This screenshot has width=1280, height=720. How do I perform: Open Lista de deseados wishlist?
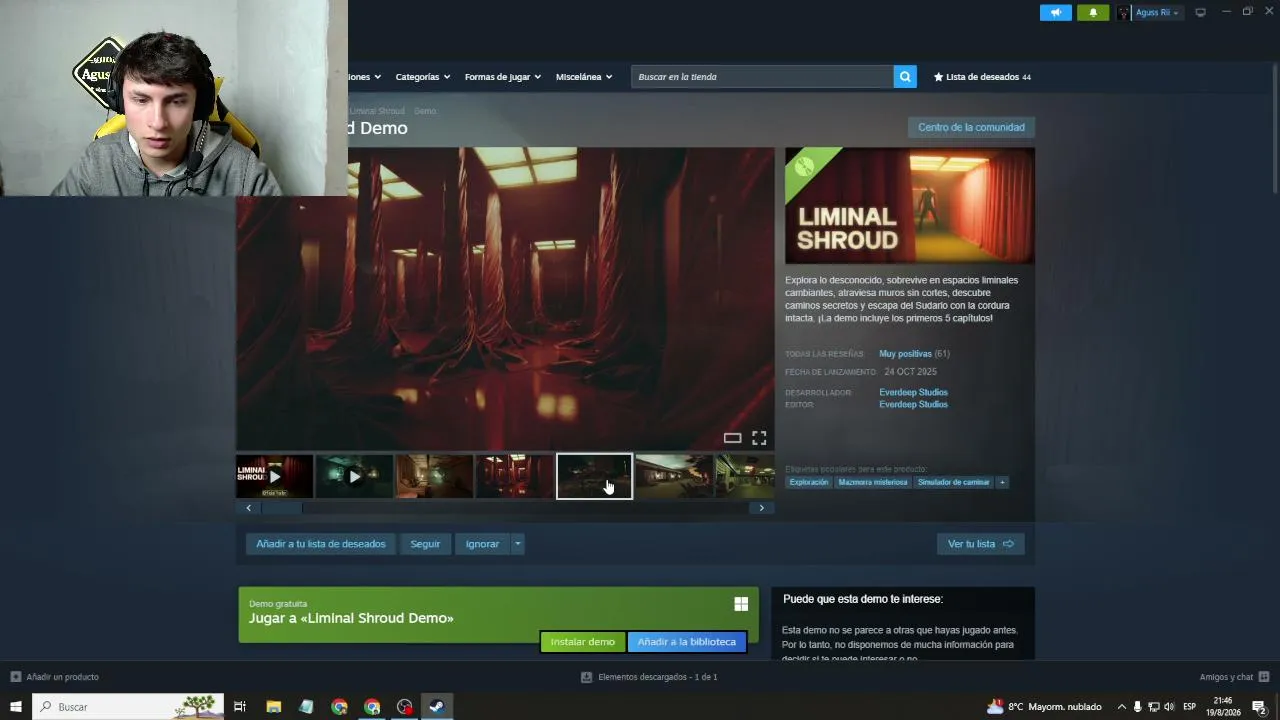pyautogui.click(x=982, y=77)
